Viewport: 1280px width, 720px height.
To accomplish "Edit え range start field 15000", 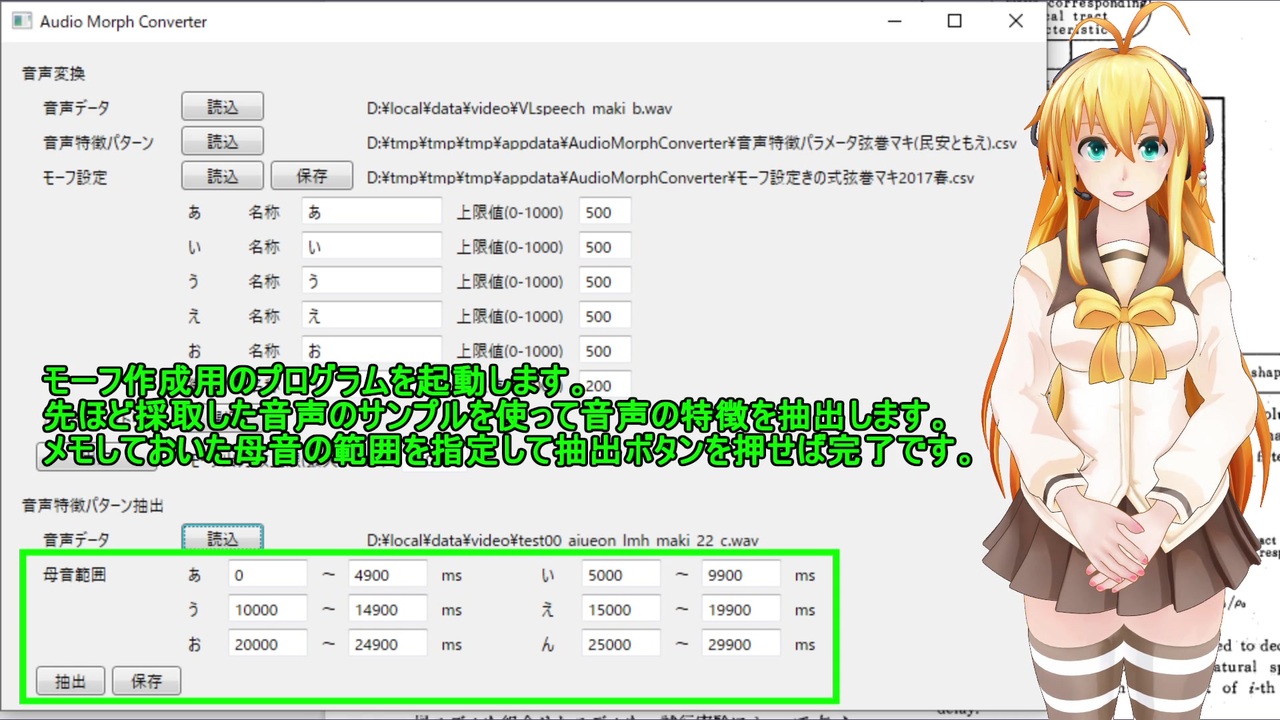I will coord(621,610).
